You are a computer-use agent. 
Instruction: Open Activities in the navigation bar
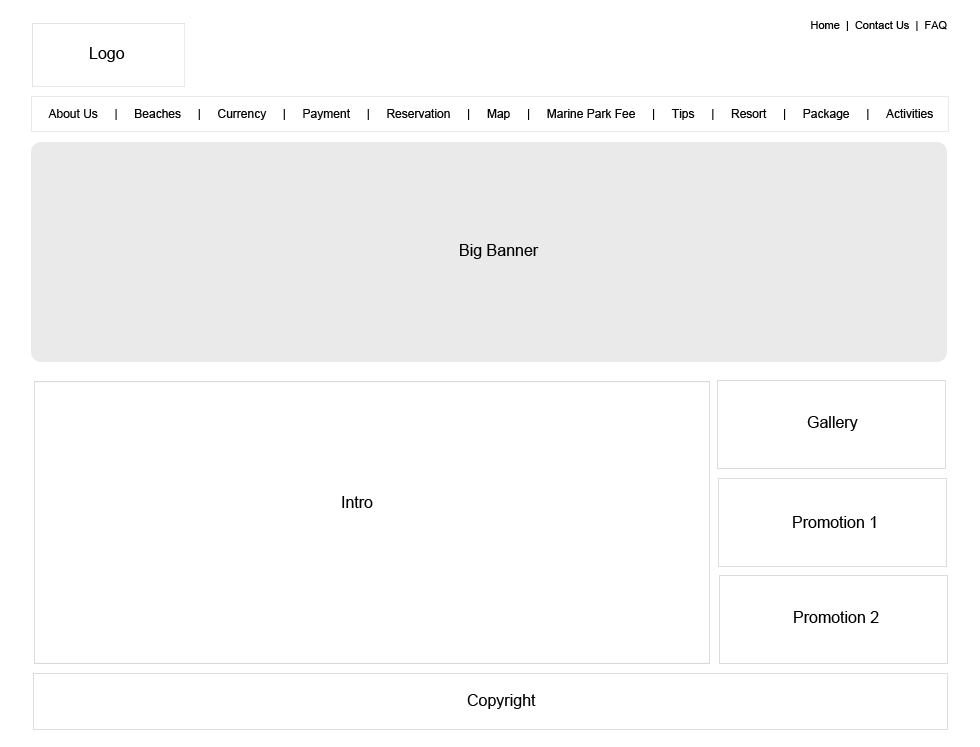click(909, 114)
